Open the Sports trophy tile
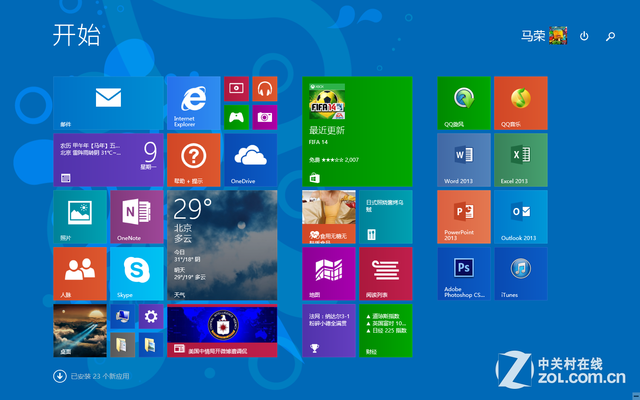The width and height of the screenshot is (640, 400). (329, 331)
